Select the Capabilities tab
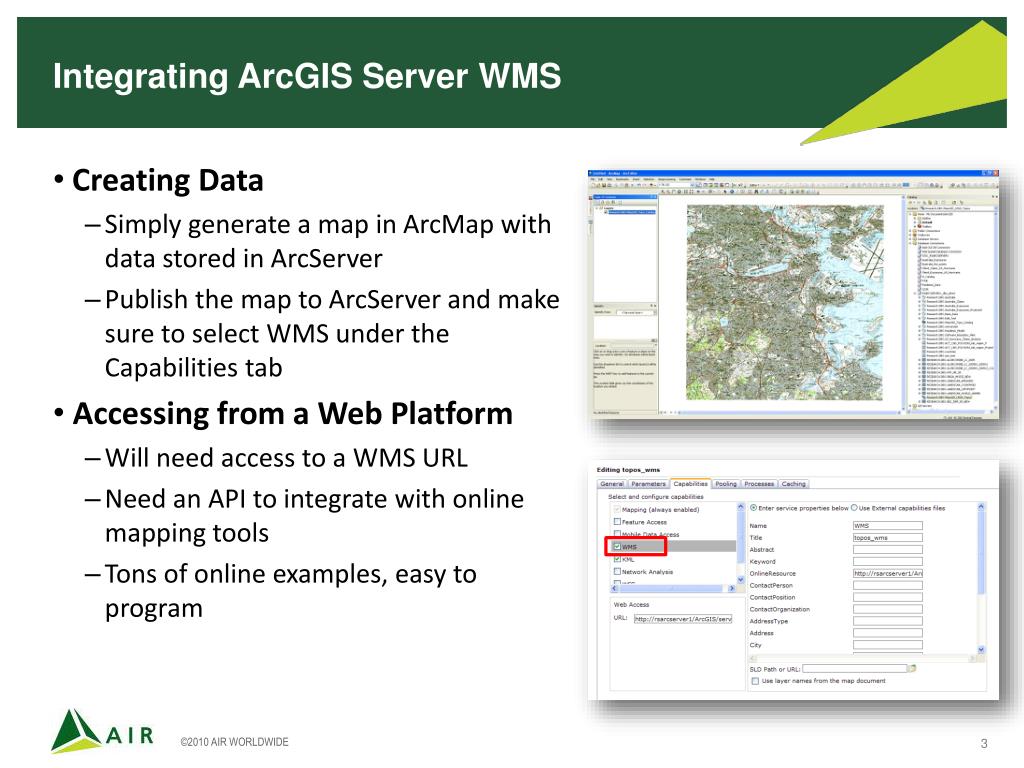Viewport: 1024px width, 768px height. pyautogui.click(x=690, y=484)
